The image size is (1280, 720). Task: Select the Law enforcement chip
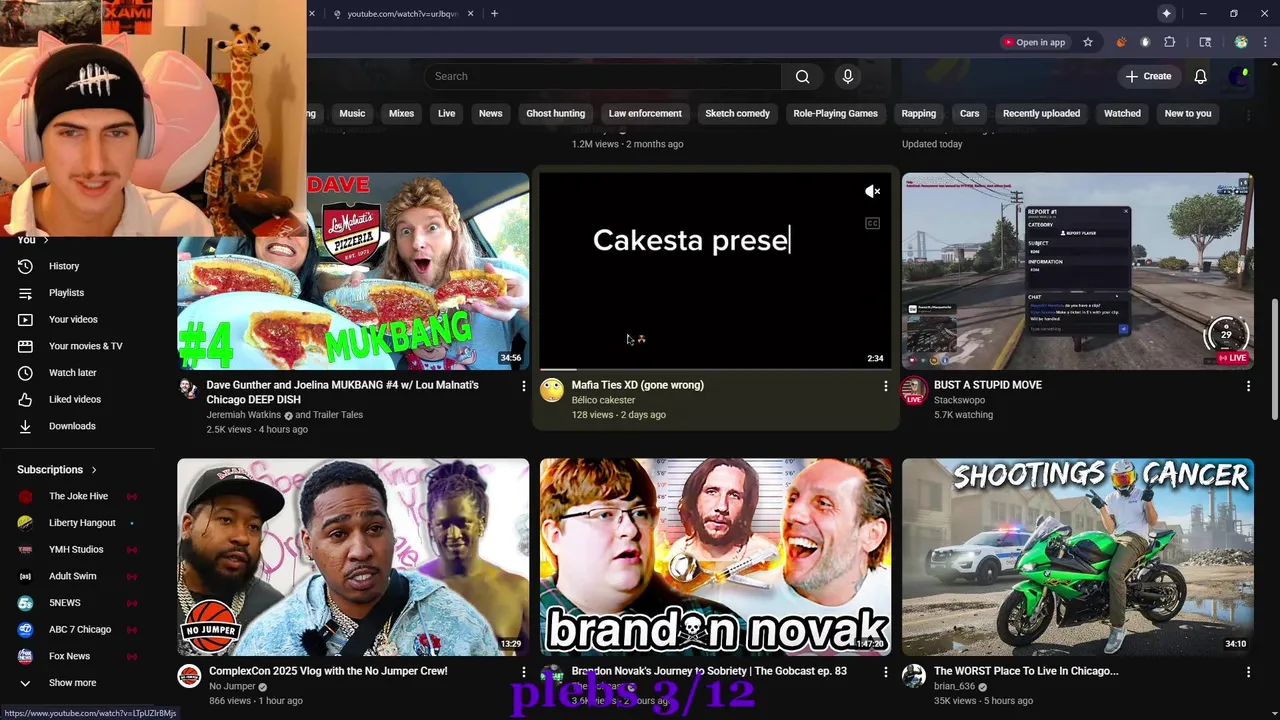click(645, 114)
